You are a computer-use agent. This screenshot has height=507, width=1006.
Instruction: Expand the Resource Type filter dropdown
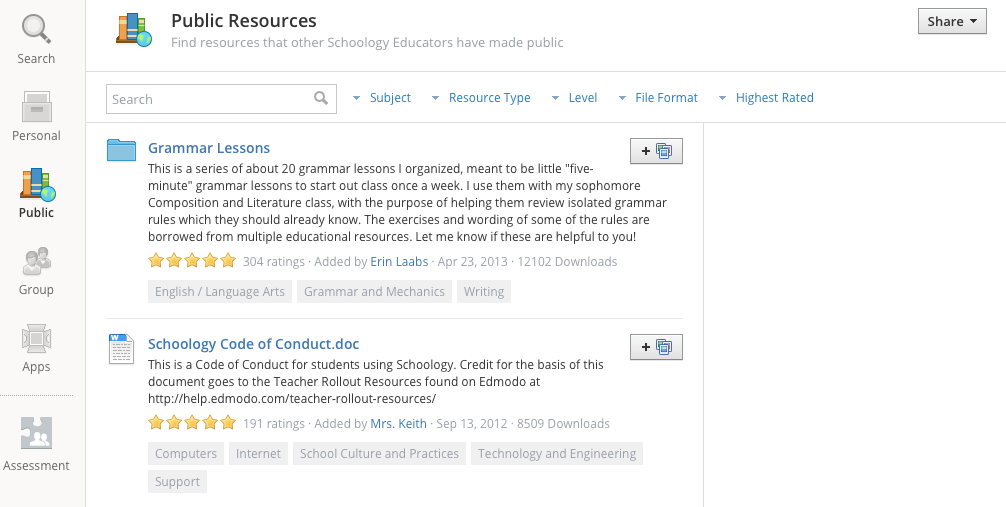[x=480, y=98]
